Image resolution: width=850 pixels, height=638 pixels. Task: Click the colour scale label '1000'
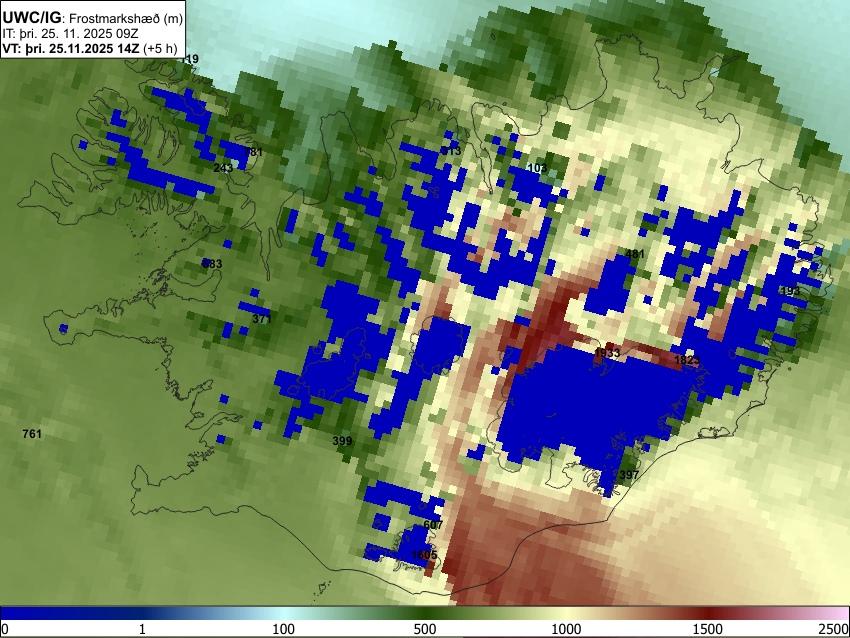pos(566,629)
